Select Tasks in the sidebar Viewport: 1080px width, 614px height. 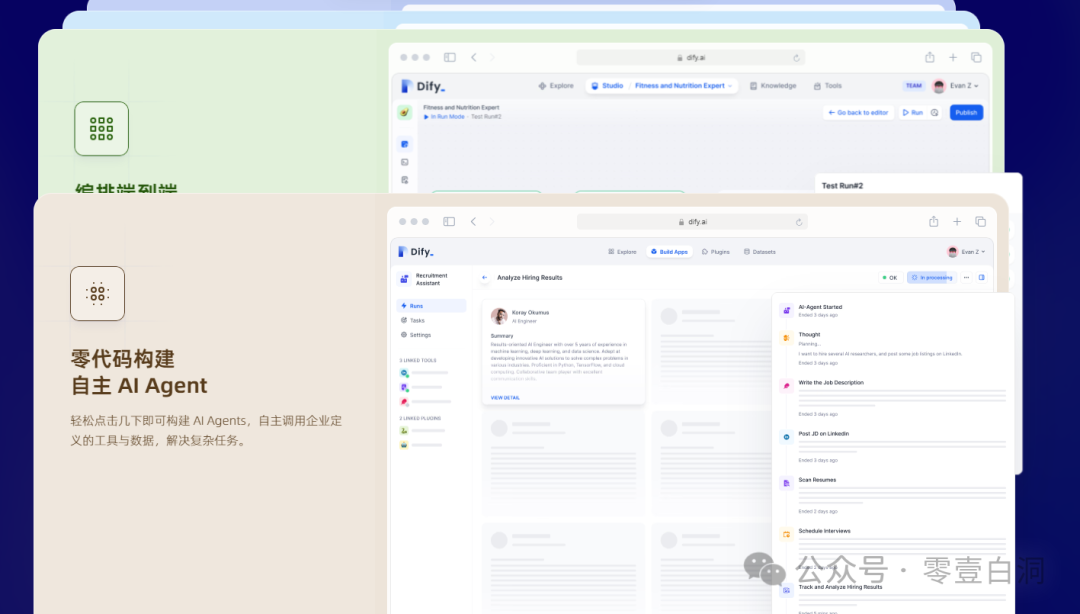[x=416, y=320]
